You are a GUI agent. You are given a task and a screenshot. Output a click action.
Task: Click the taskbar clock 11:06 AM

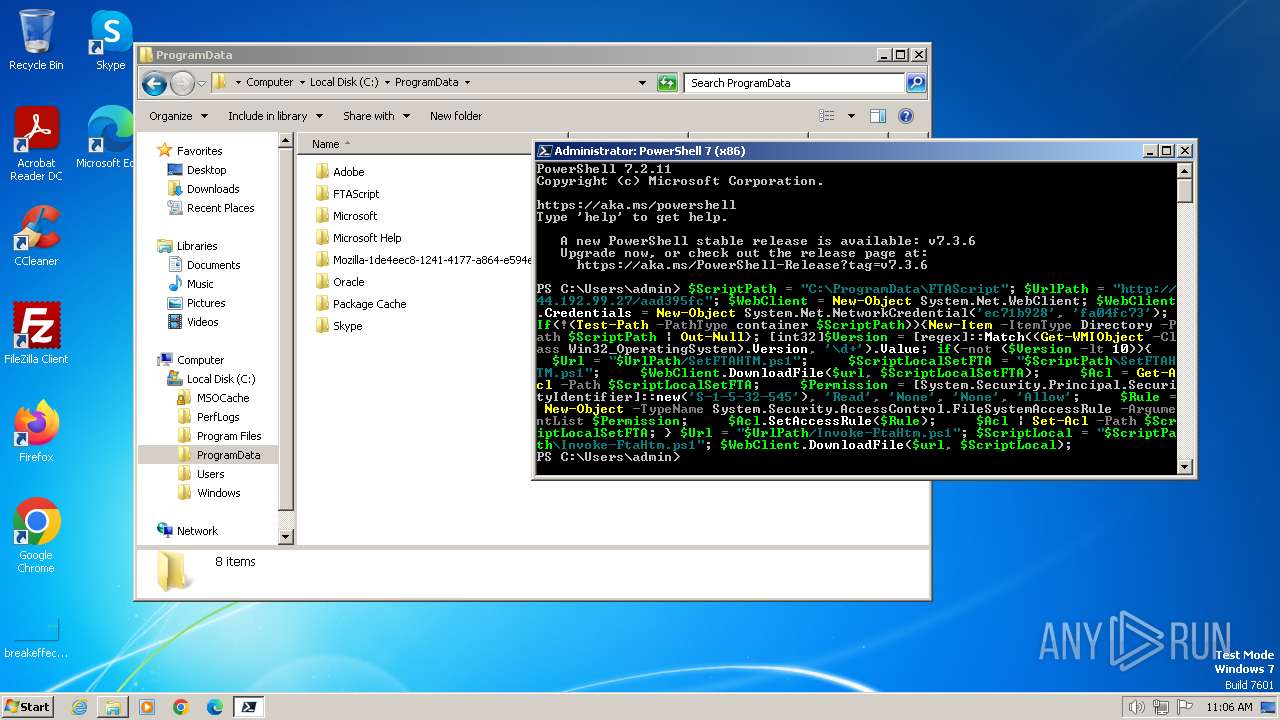(1229, 707)
